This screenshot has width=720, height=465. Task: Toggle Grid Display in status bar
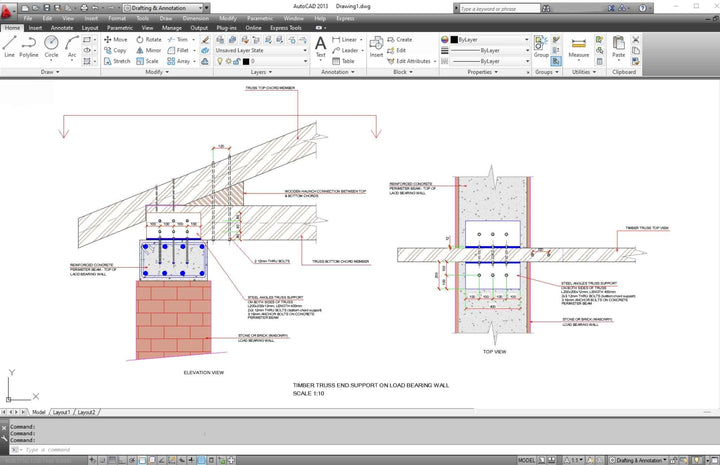(x=112, y=459)
